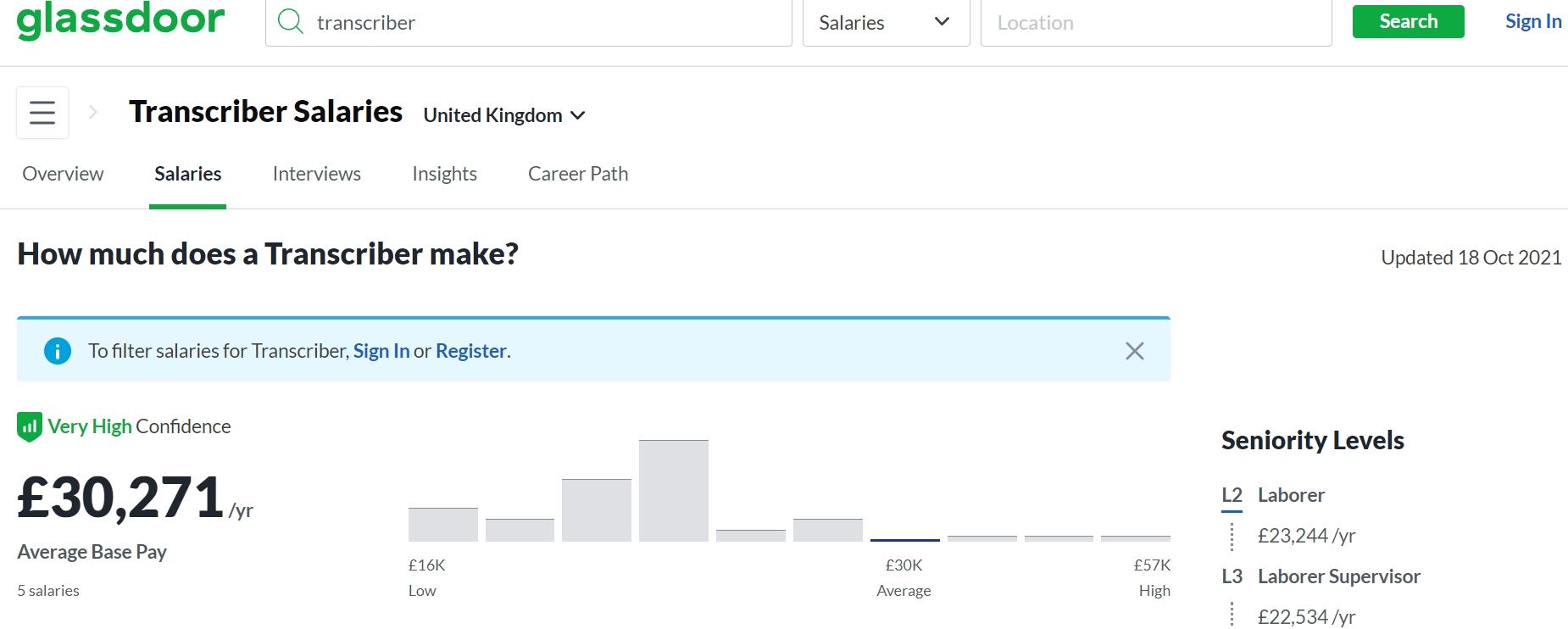1568x629 pixels.
Task: Select the L2 Laborer seniority level
Action: coord(1273,495)
